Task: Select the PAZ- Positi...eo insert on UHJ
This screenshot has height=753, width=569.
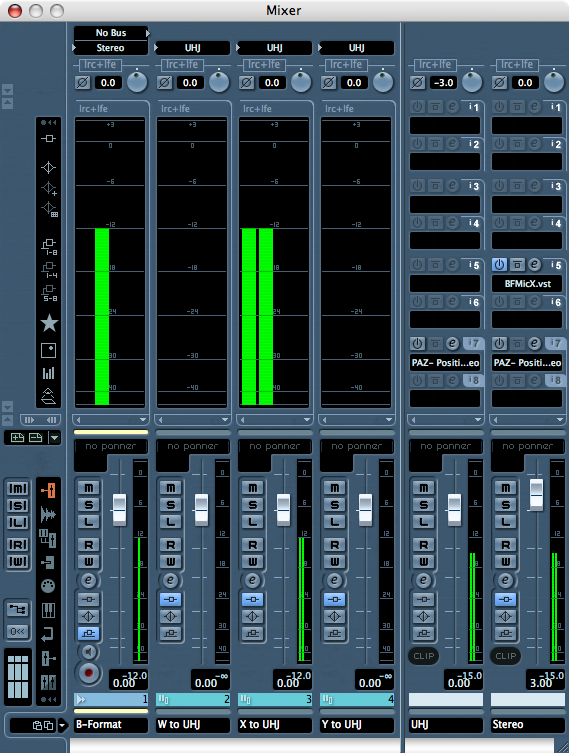Action: coord(445,363)
